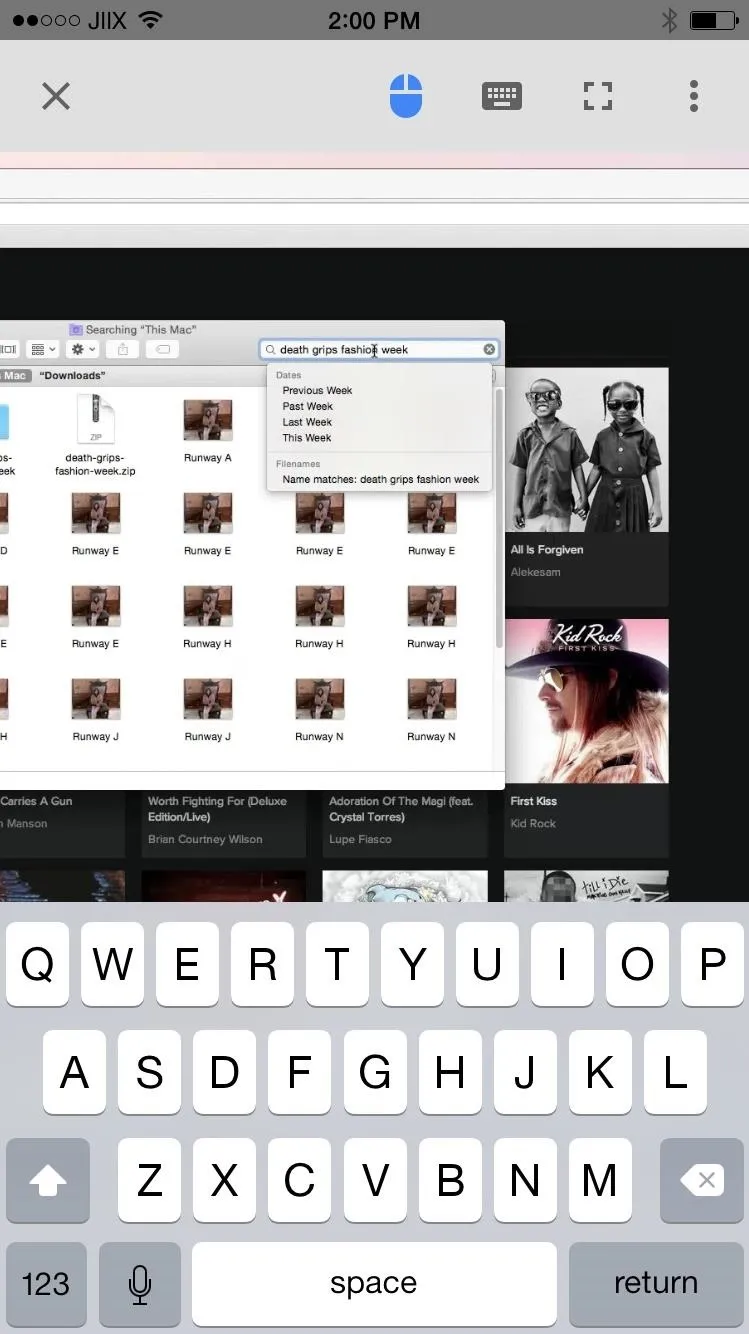Click Adoration Of The Magi title
The width and height of the screenshot is (749, 1334).
[x=403, y=809]
